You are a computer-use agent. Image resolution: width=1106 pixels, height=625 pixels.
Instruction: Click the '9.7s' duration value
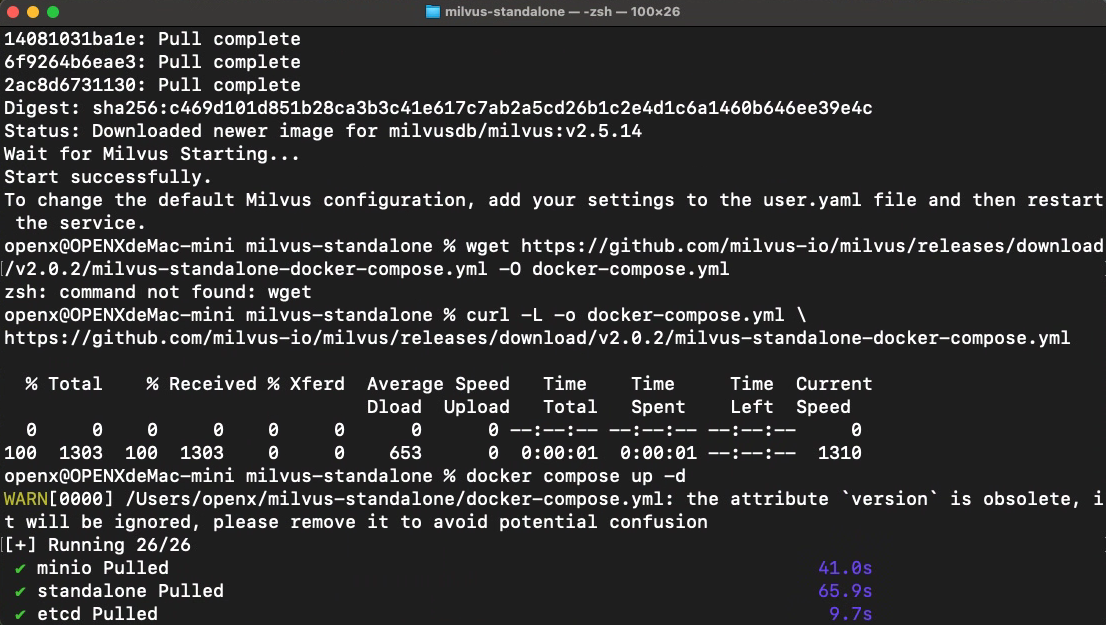point(851,614)
